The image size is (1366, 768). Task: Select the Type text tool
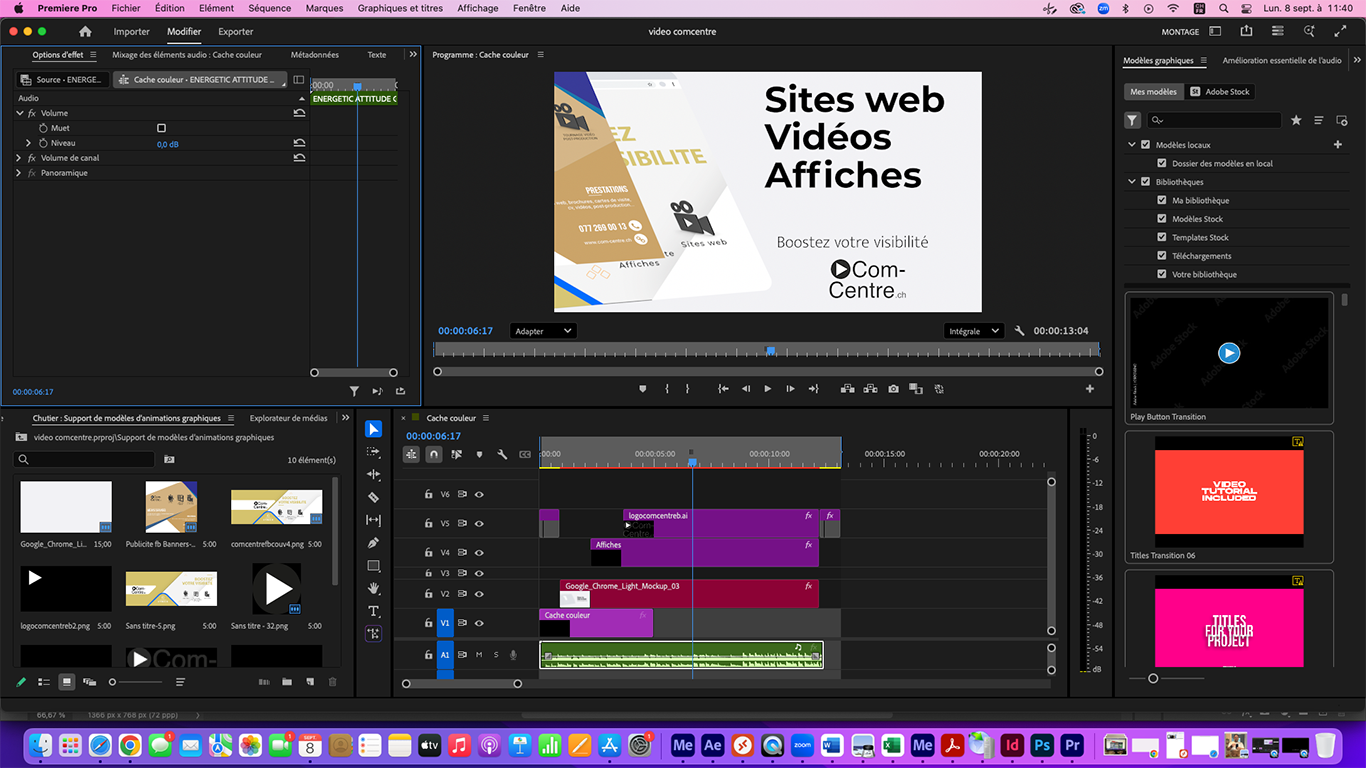tap(373, 611)
